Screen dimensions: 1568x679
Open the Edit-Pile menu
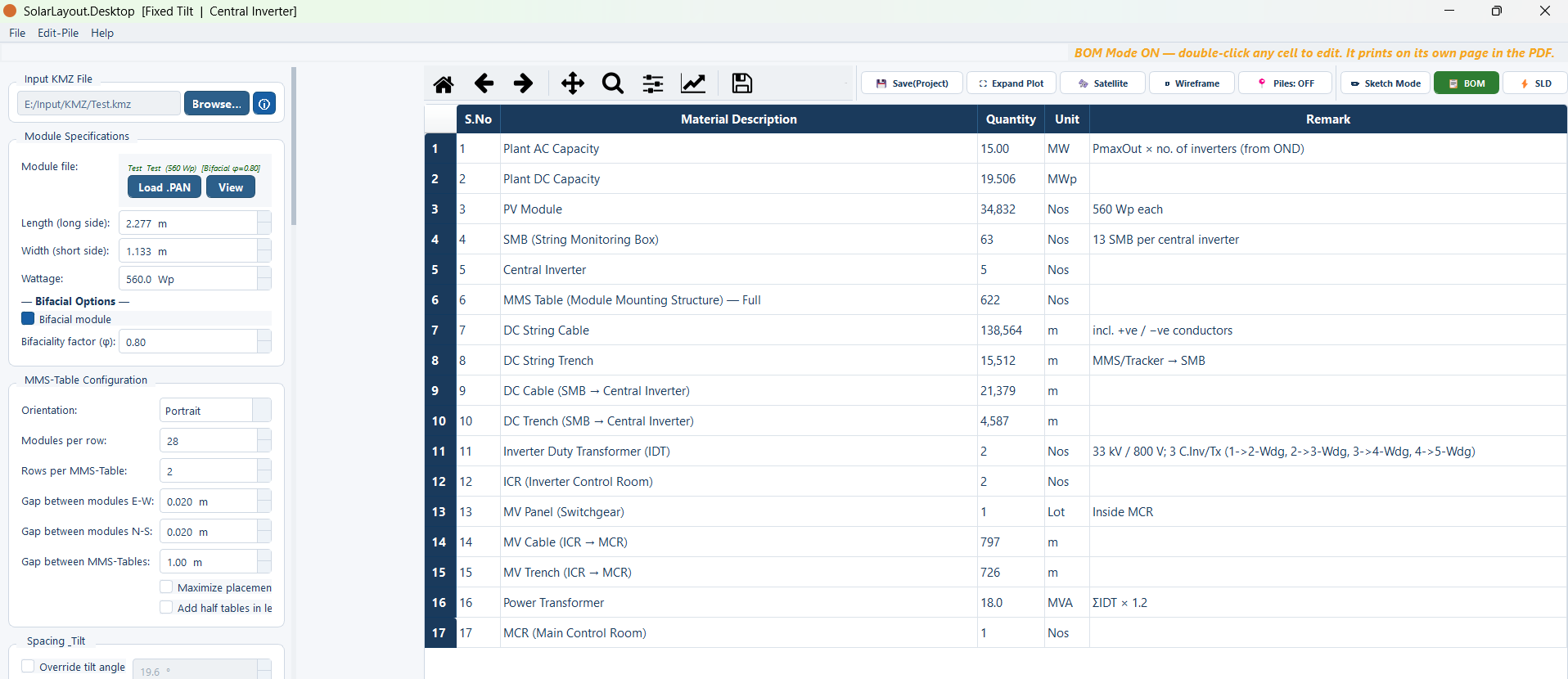click(58, 33)
